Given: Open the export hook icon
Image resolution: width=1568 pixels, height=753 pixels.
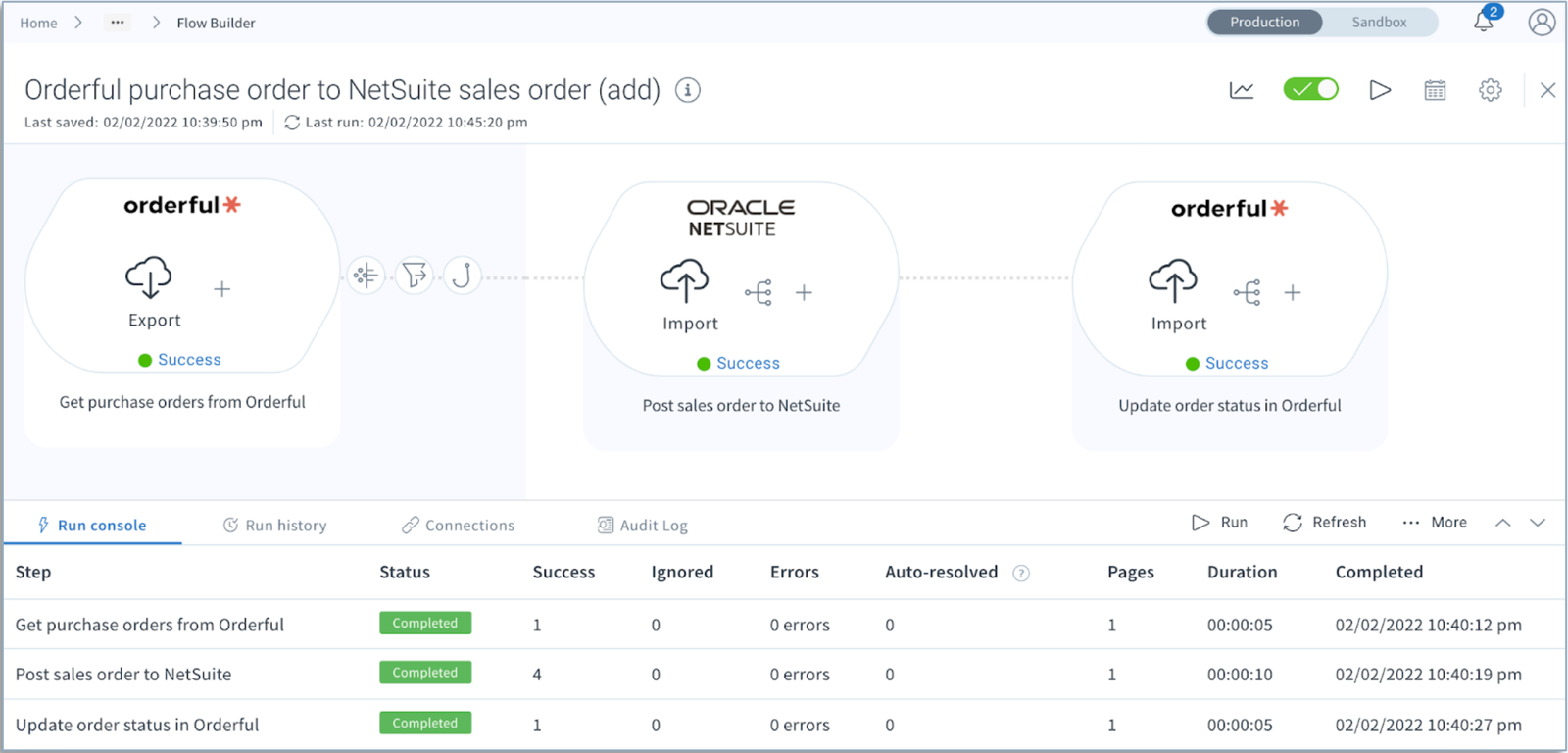Looking at the screenshot, I should pyautogui.click(x=463, y=276).
